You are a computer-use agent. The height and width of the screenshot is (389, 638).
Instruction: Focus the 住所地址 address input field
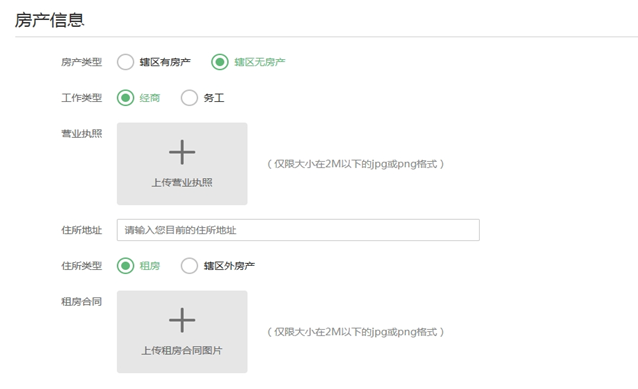[298, 230]
